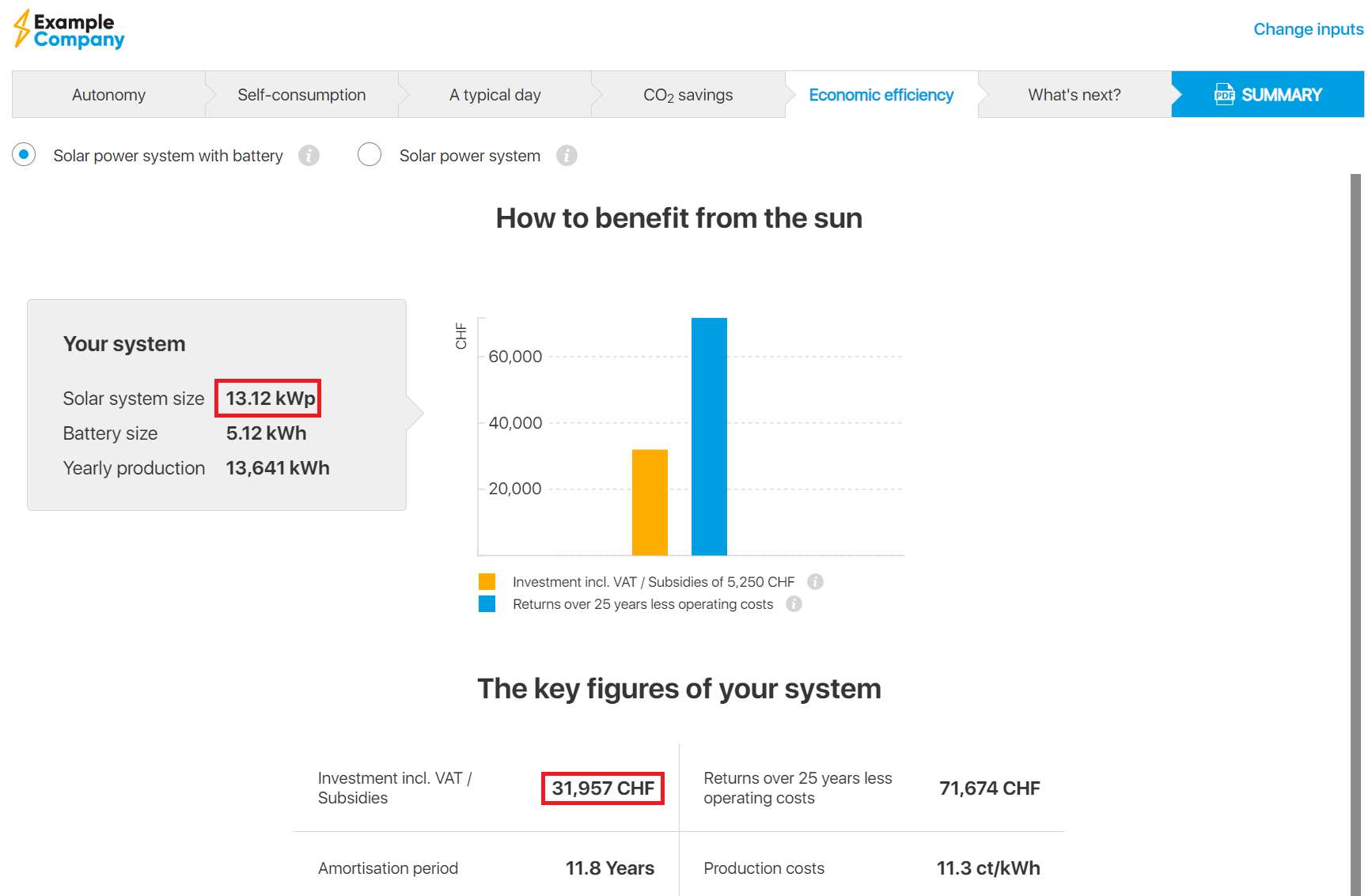
Task: Click the orange investment legend swatch
Action: point(487,582)
